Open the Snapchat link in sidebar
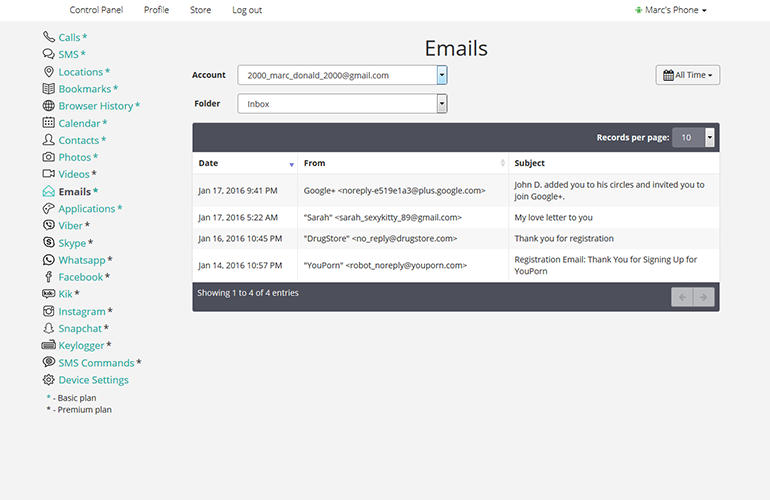Viewport: 770px width, 500px height. click(x=80, y=328)
